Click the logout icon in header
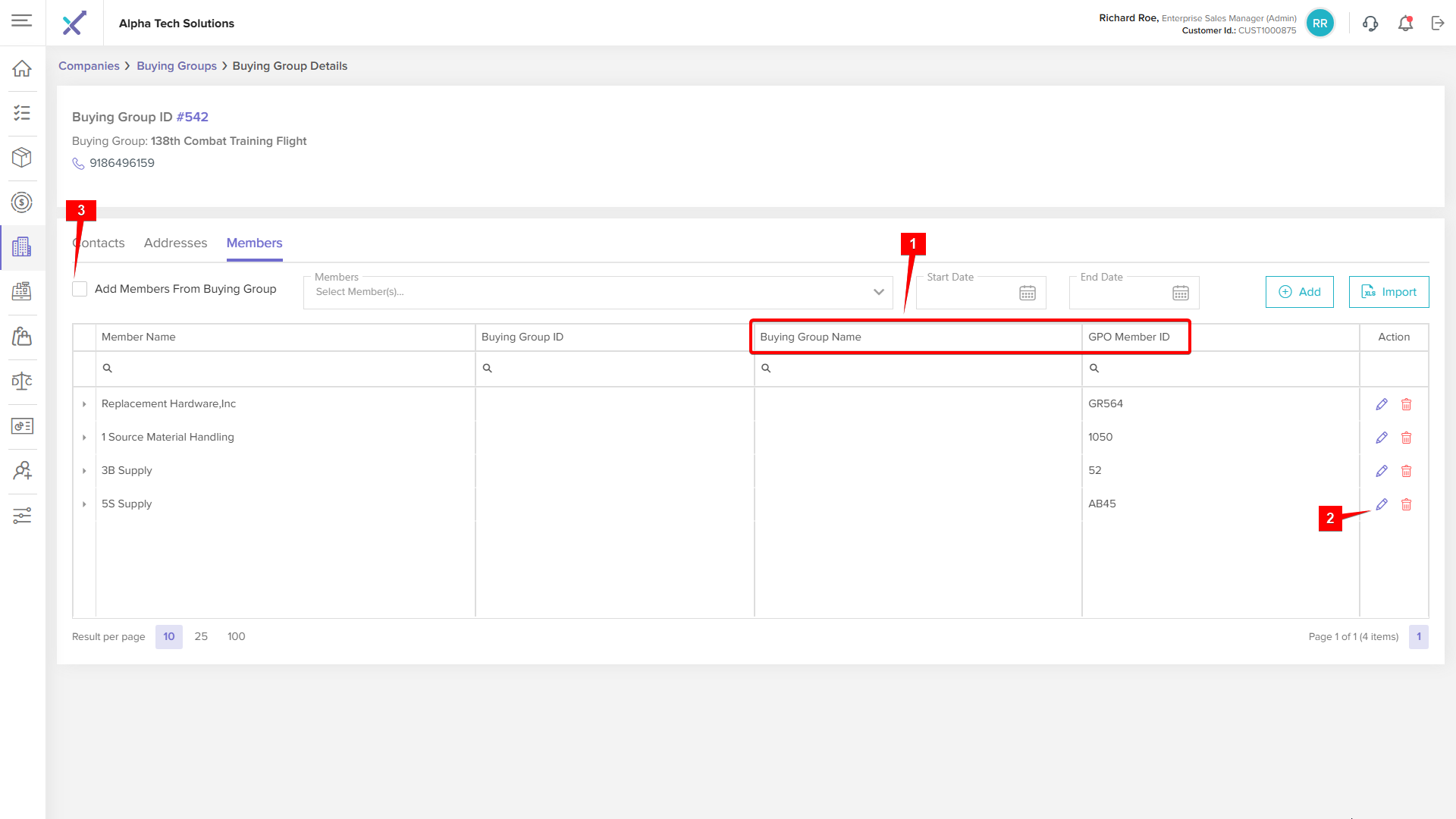Screen dimensions: 1456x819 pyautogui.click(x=1438, y=24)
